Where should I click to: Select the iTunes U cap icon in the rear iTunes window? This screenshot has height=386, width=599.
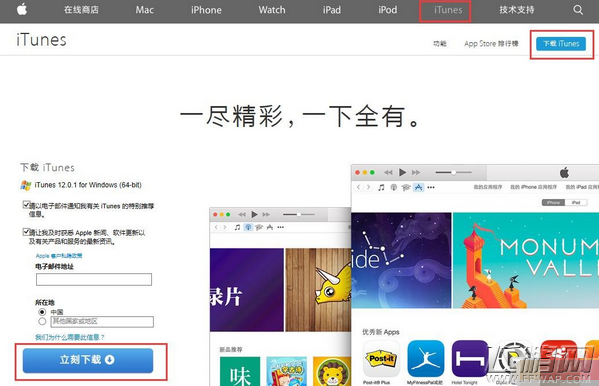259,227
